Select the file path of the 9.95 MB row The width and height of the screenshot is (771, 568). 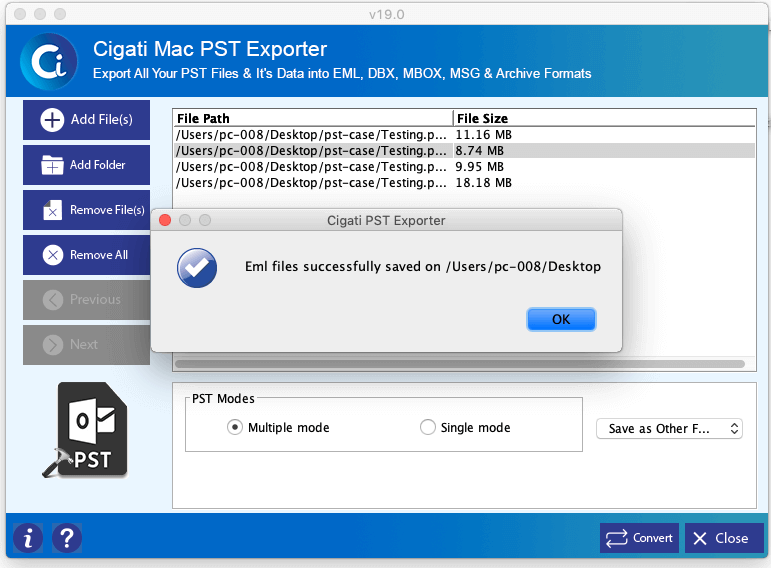click(x=311, y=167)
